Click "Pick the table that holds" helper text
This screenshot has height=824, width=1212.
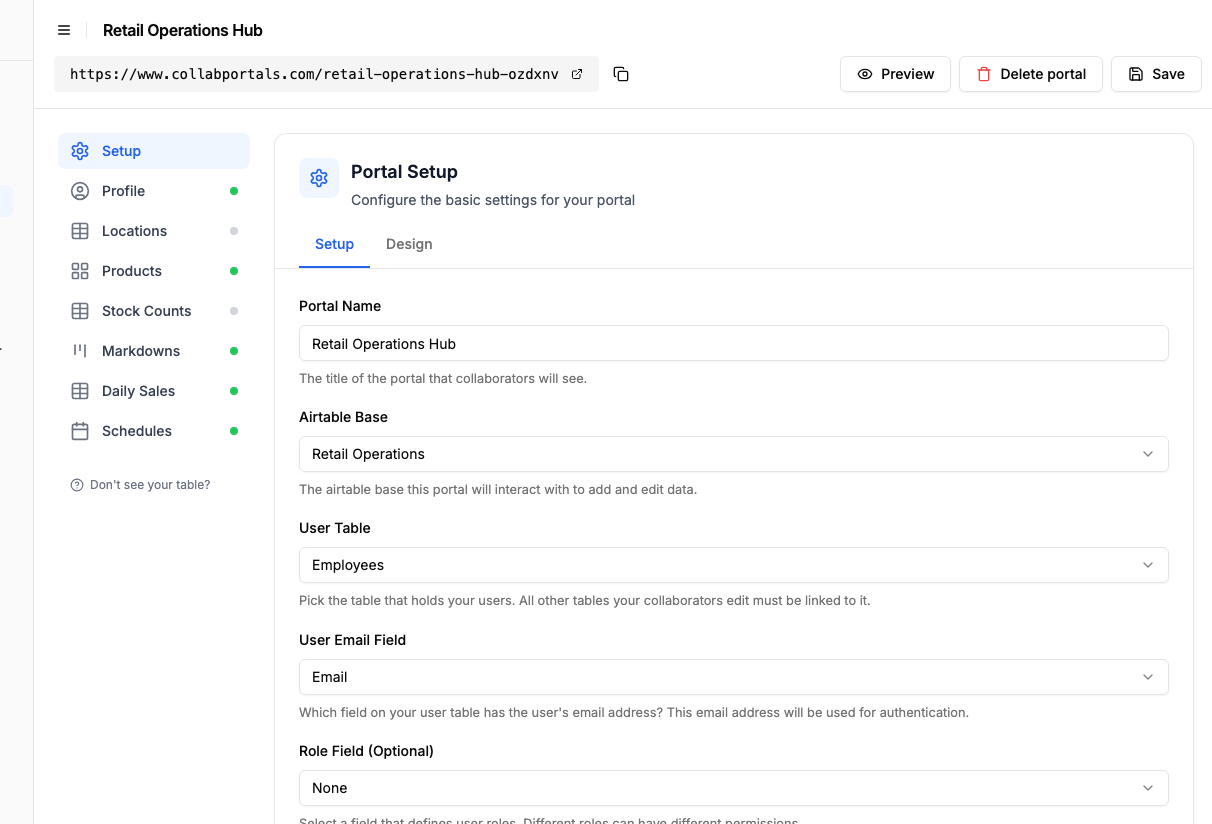[584, 601]
